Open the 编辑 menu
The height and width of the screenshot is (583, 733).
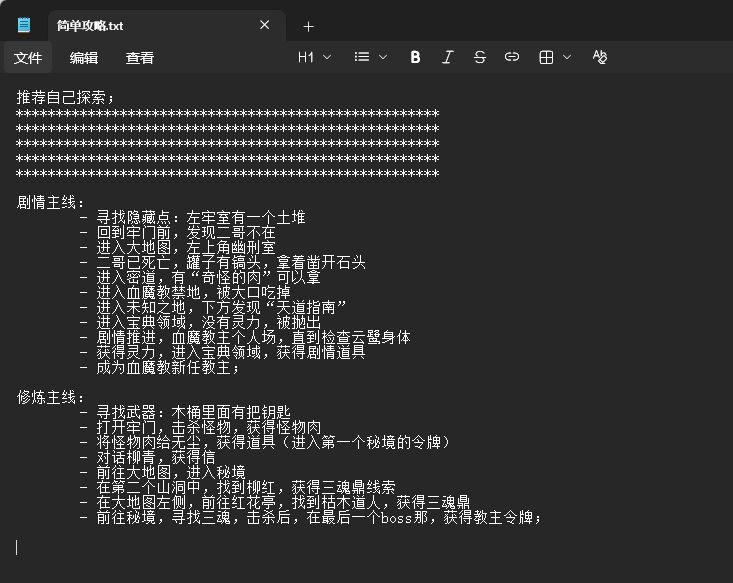84,58
